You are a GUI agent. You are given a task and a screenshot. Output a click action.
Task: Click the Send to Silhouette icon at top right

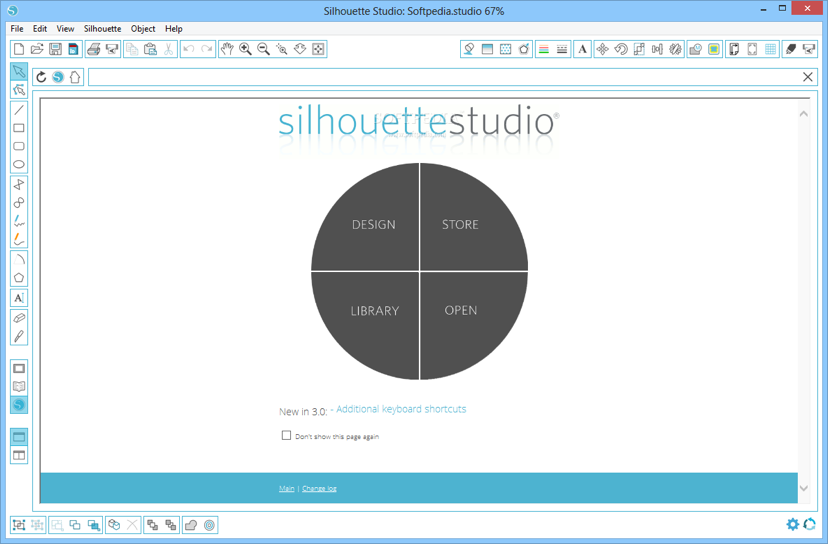[809, 49]
